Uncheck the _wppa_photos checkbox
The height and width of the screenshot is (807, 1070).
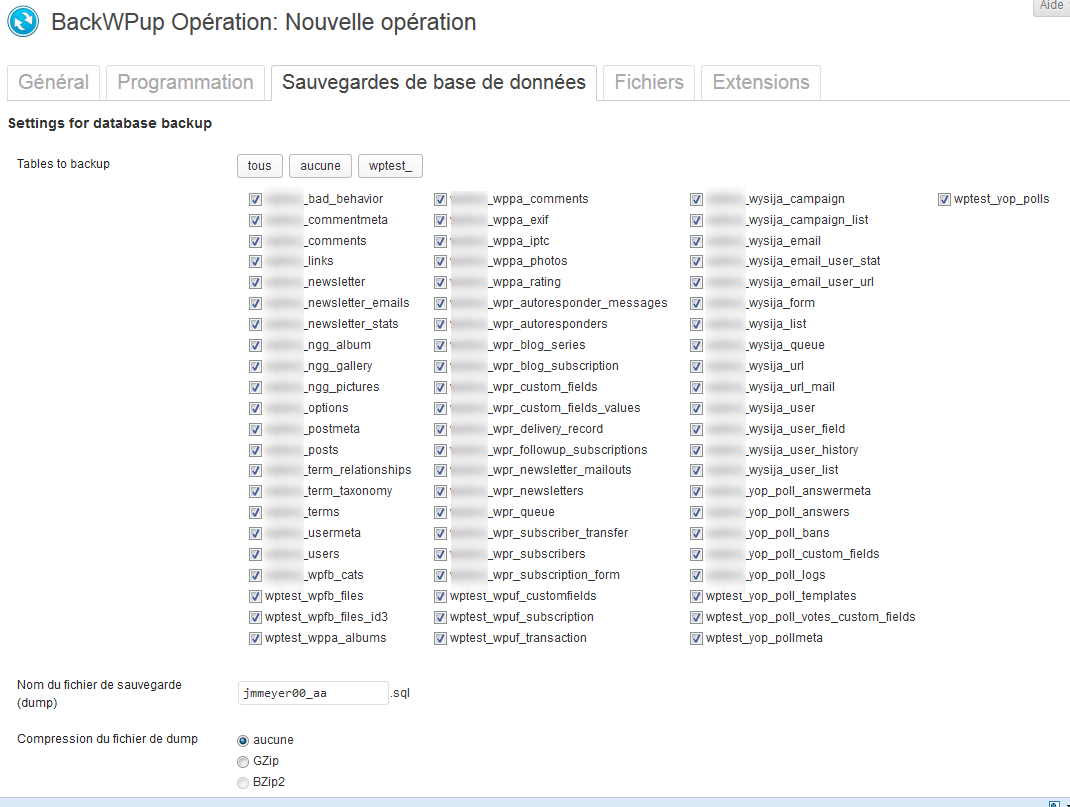click(440, 261)
